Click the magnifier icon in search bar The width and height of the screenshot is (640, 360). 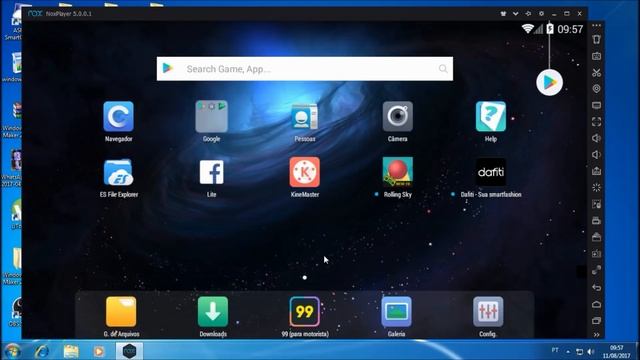pos(443,69)
